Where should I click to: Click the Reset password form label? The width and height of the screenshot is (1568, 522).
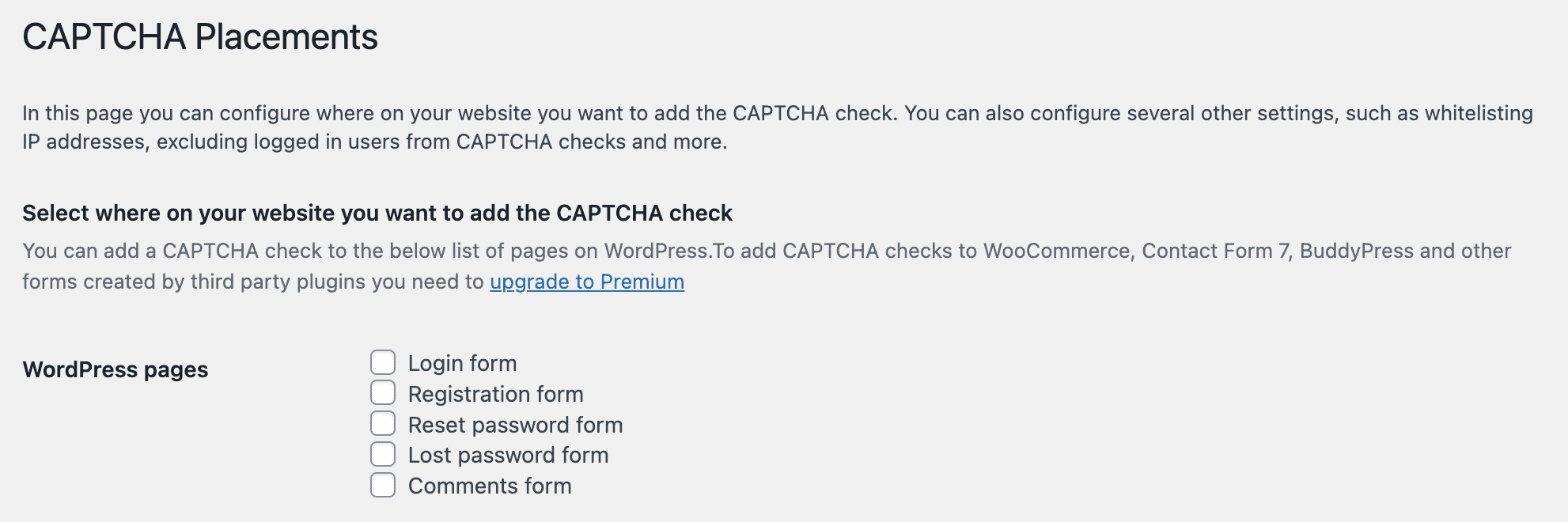(x=515, y=424)
